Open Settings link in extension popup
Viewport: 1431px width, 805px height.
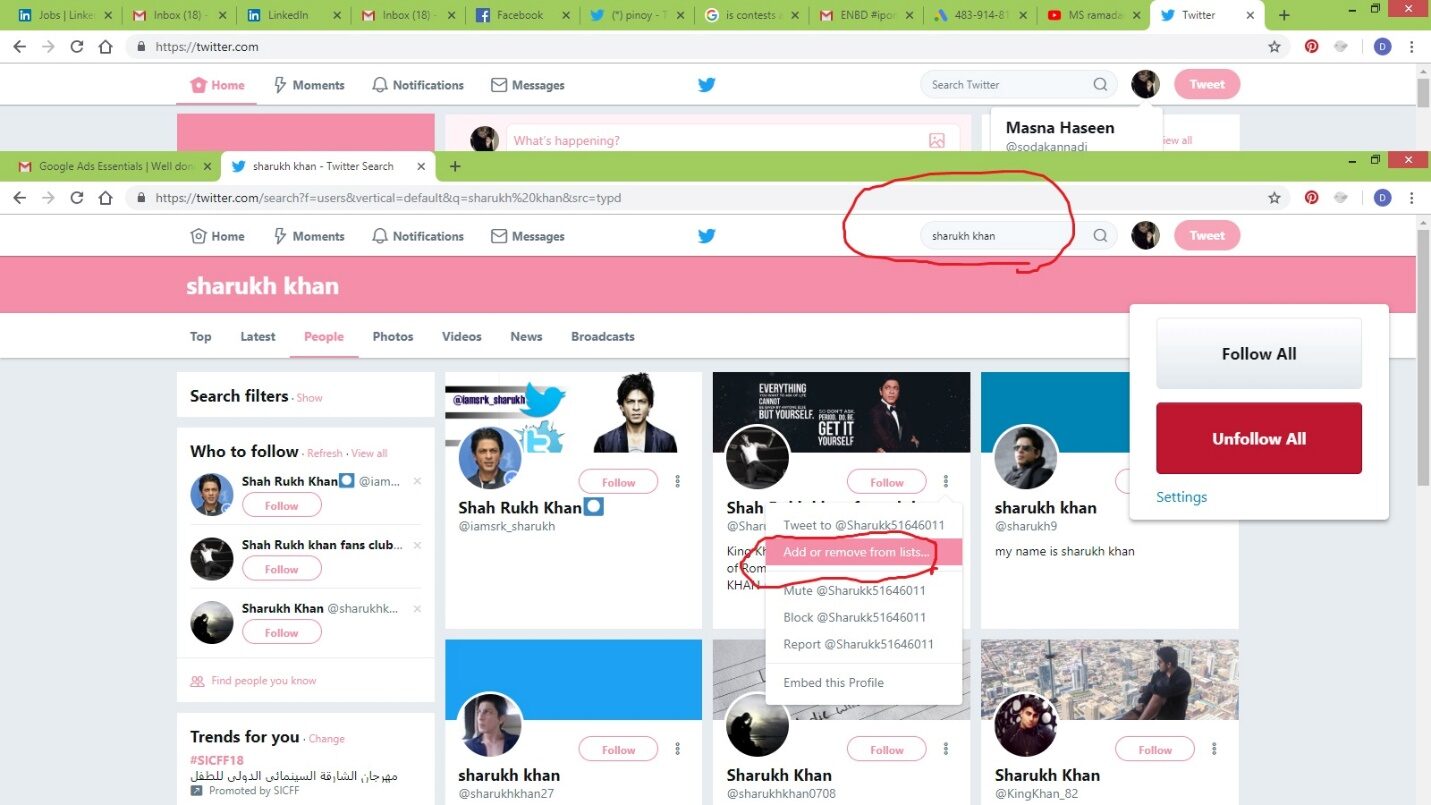[x=1181, y=497]
